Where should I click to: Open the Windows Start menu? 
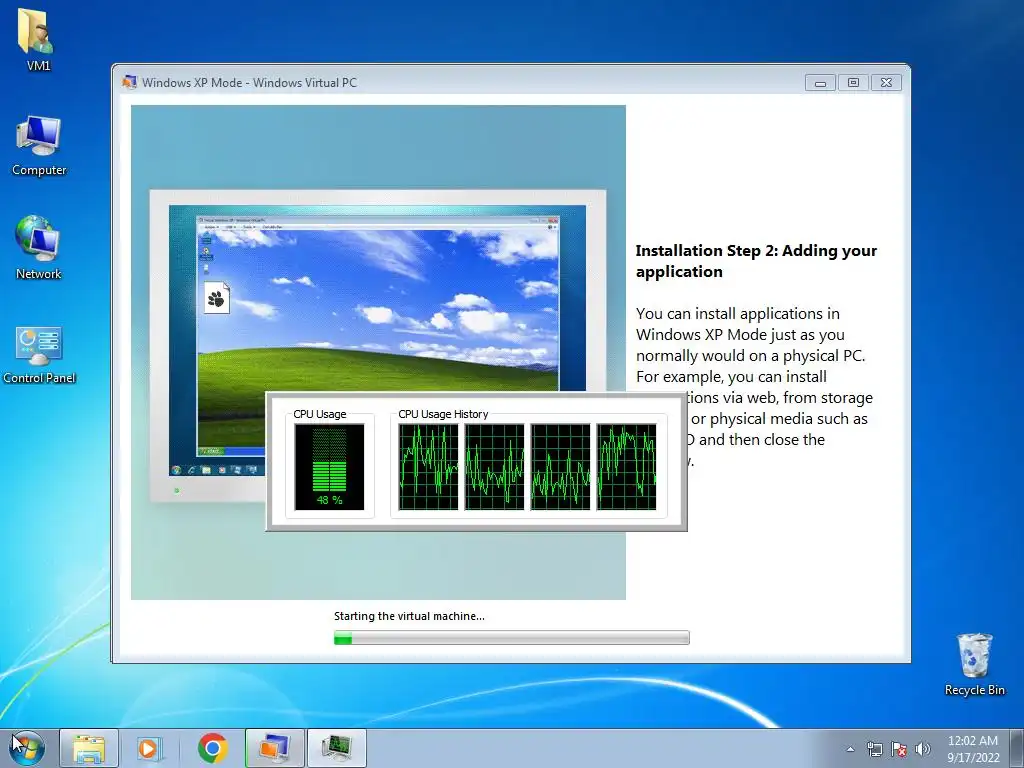(27, 748)
